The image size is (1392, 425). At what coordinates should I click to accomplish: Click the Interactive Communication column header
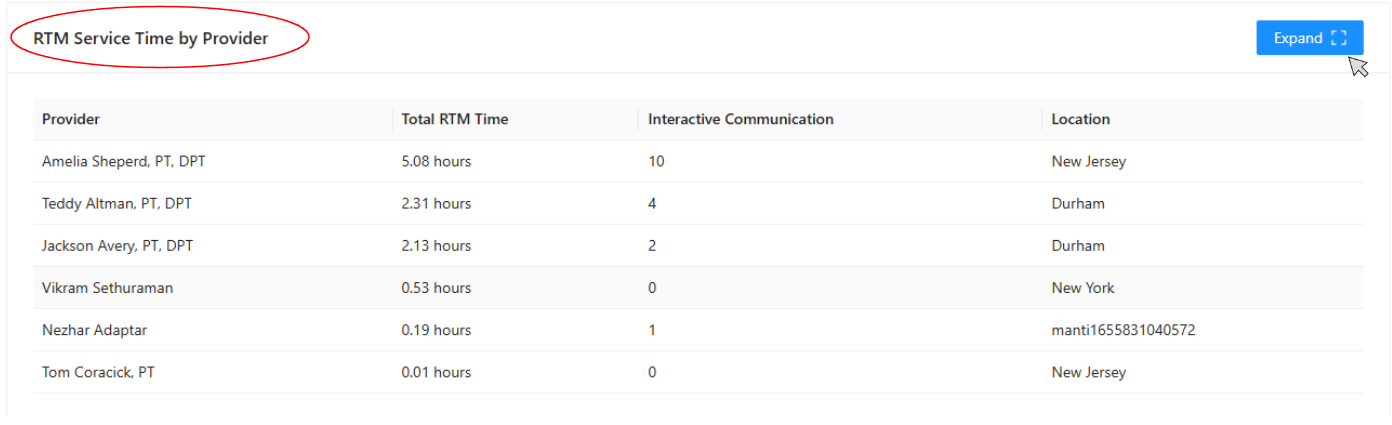(x=740, y=119)
